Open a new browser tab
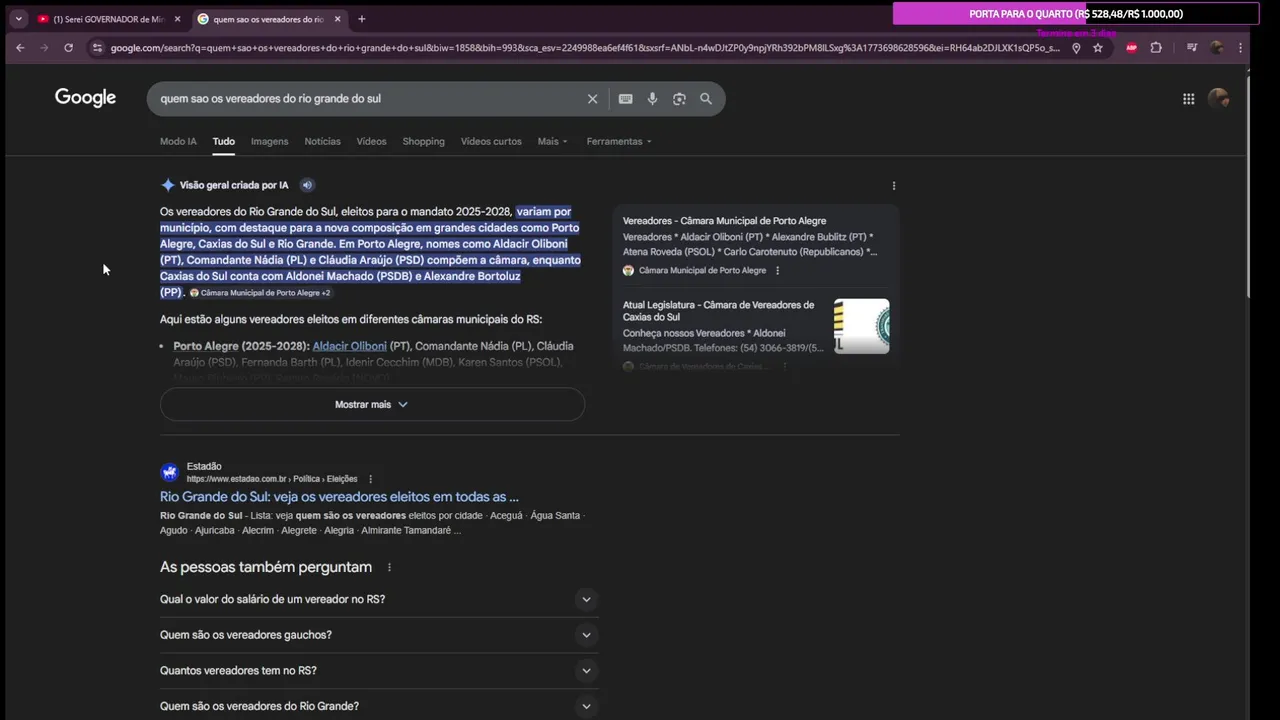 tap(362, 19)
